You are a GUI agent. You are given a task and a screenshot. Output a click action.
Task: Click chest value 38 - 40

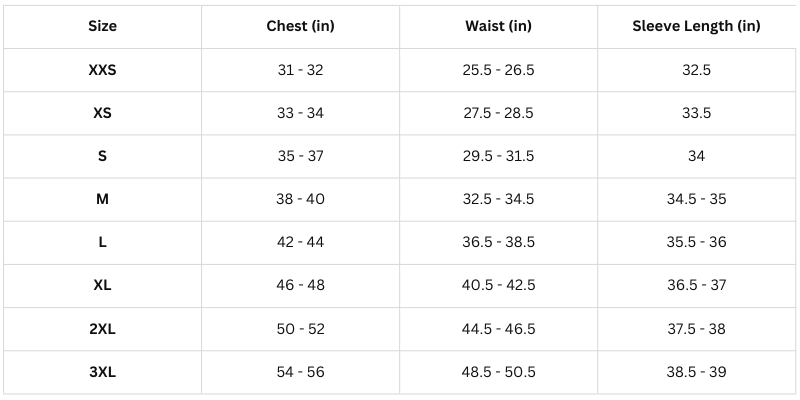[x=300, y=199]
